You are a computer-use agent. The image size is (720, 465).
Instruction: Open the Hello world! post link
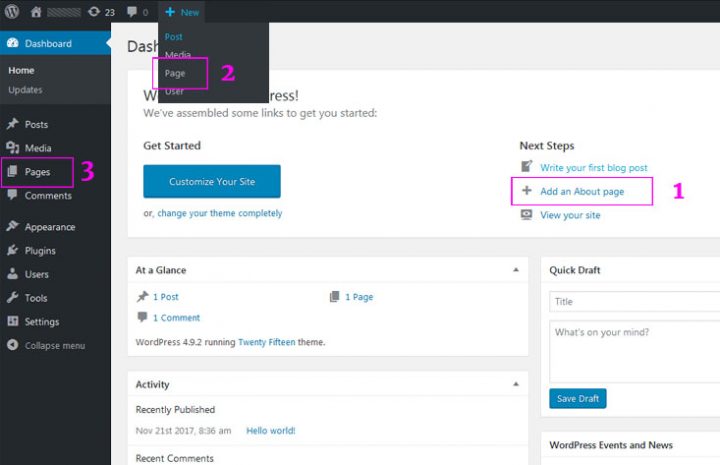[270, 431]
